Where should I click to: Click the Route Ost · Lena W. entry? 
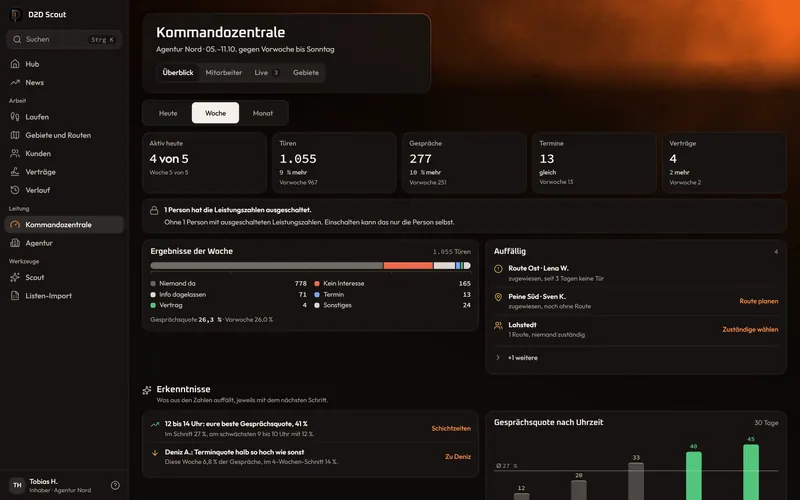pos(635,273)
